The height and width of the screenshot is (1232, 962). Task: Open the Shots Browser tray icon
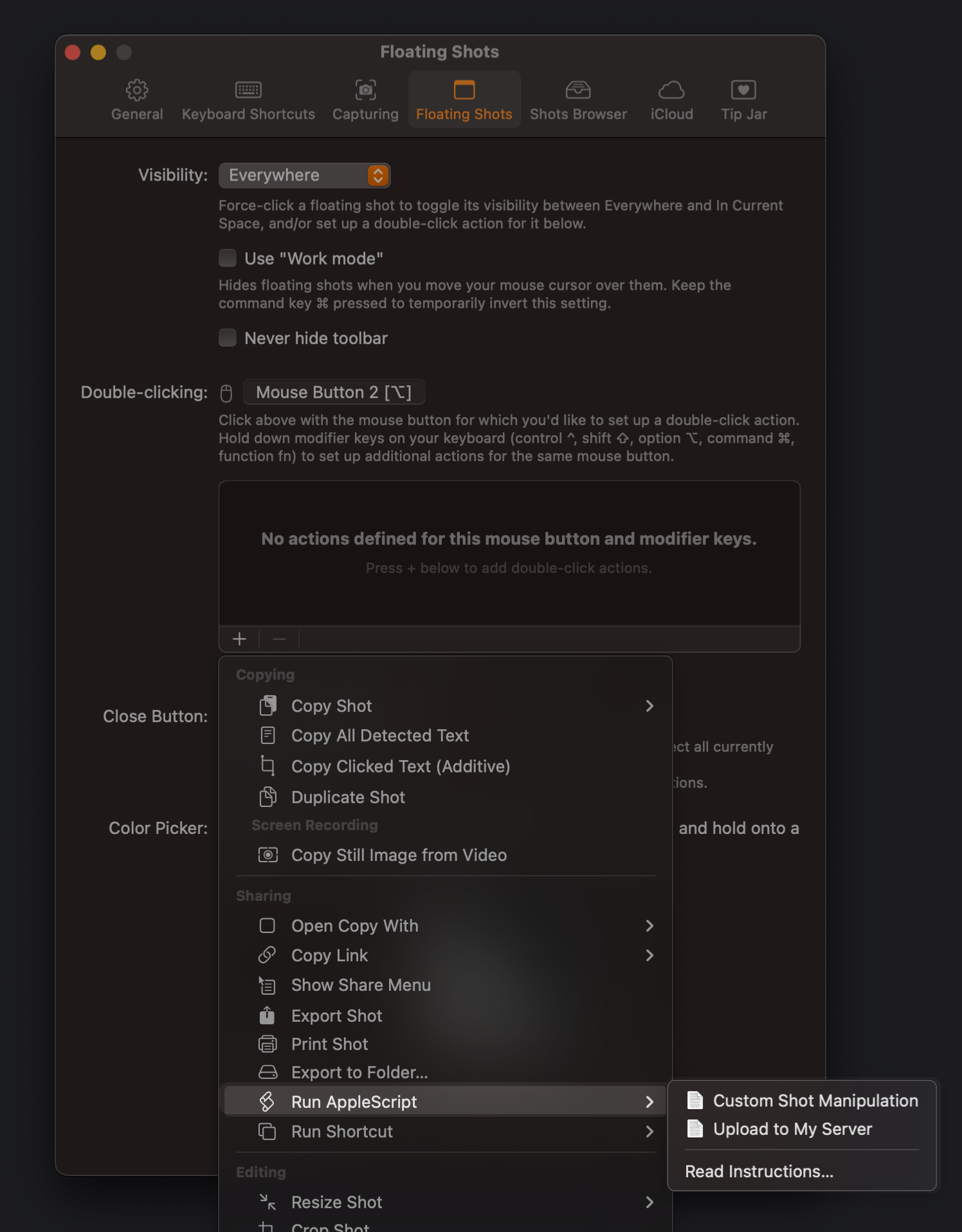coord(578,90)
